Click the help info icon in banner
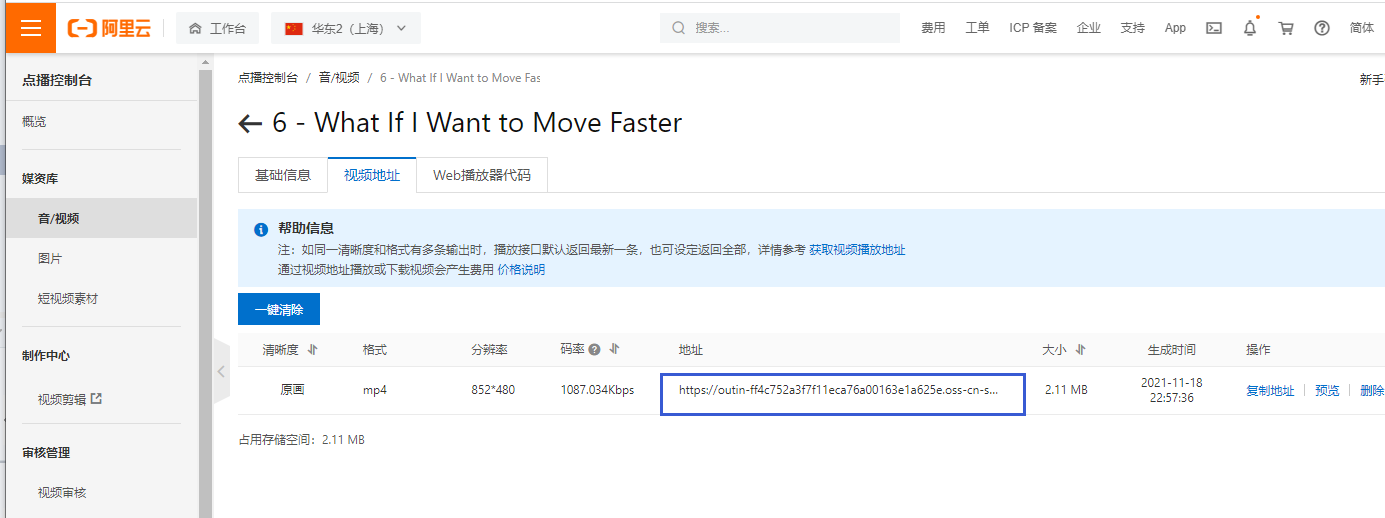This screenshot has width=1385, height=518. 261,229
